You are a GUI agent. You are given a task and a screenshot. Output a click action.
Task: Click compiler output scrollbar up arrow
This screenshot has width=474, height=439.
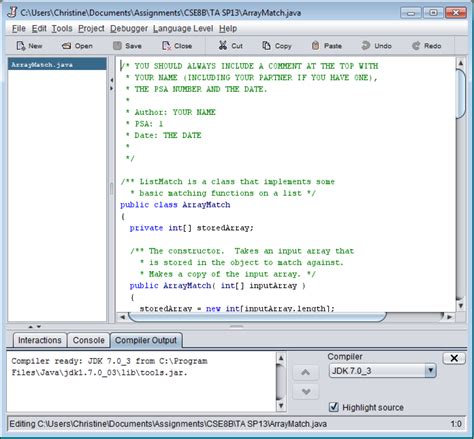(281, 358)
